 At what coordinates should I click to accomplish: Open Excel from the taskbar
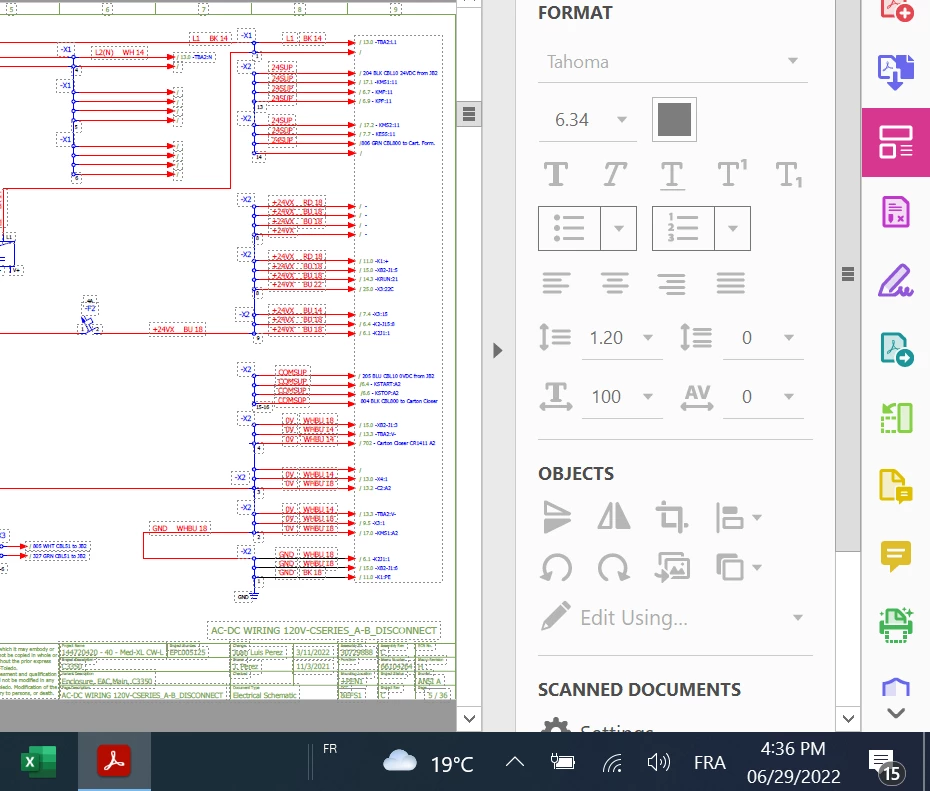tap(39, 761)
